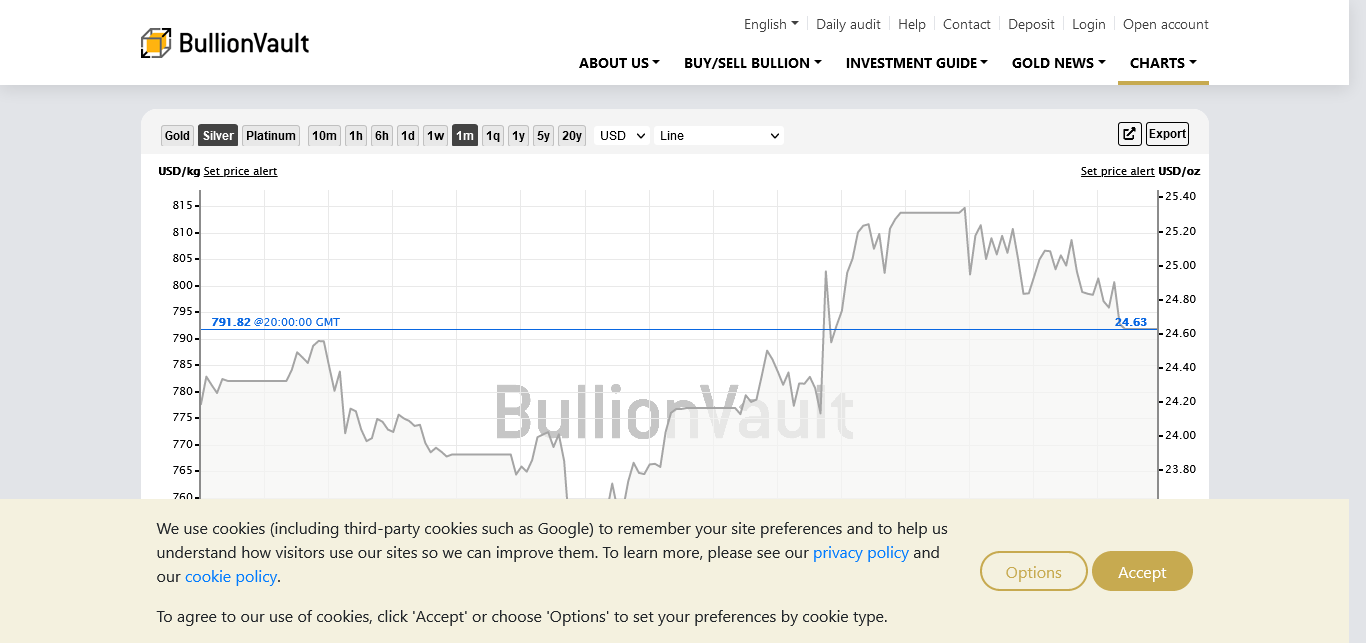
Task: Select the 20y time range
Action: pos(571,136)
